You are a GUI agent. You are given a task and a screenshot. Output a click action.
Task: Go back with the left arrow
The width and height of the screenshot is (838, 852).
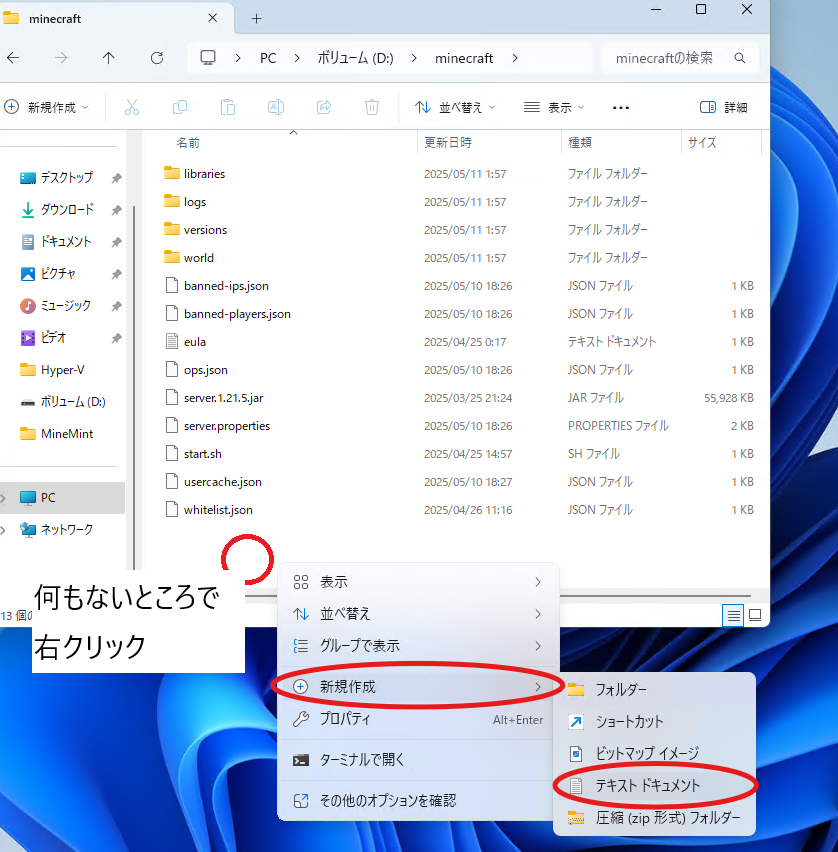(x=13, y=58)
